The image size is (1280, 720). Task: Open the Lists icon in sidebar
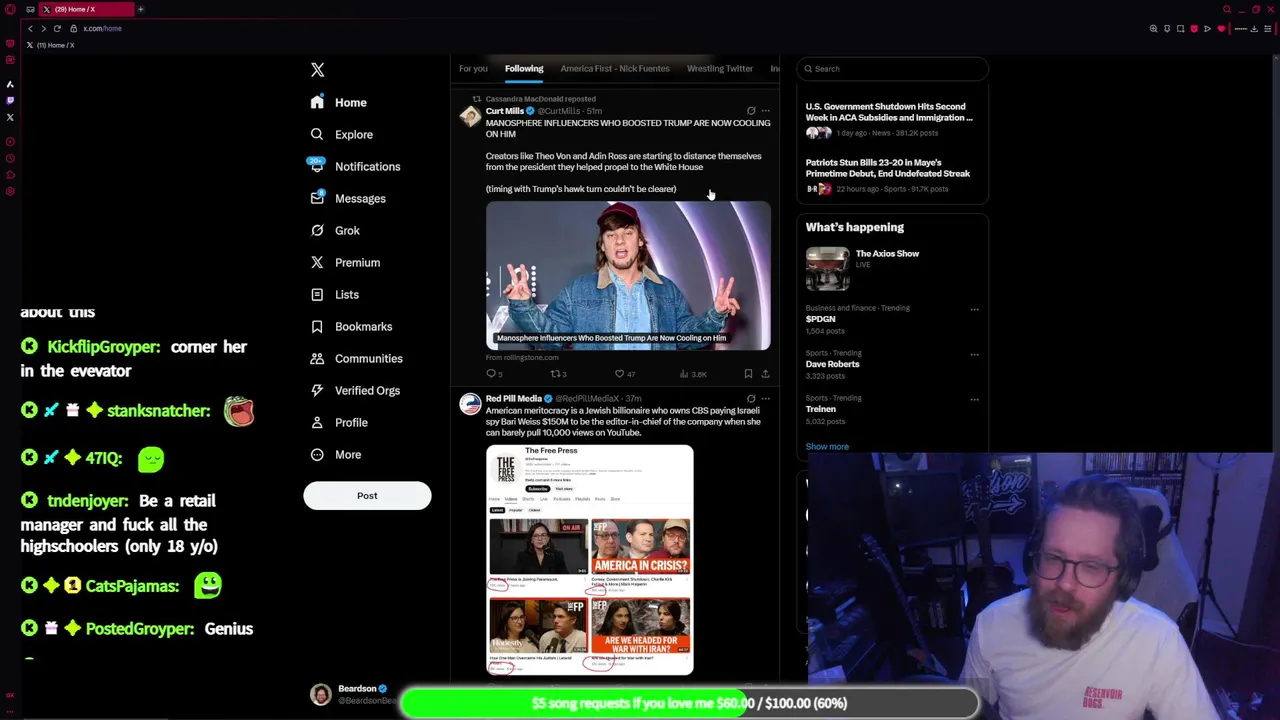317,294
